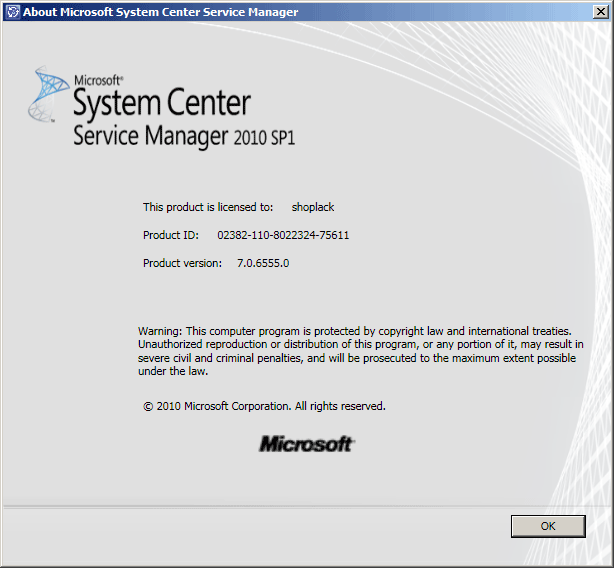Click the System Center logo graphic

[x=48, y=94]
